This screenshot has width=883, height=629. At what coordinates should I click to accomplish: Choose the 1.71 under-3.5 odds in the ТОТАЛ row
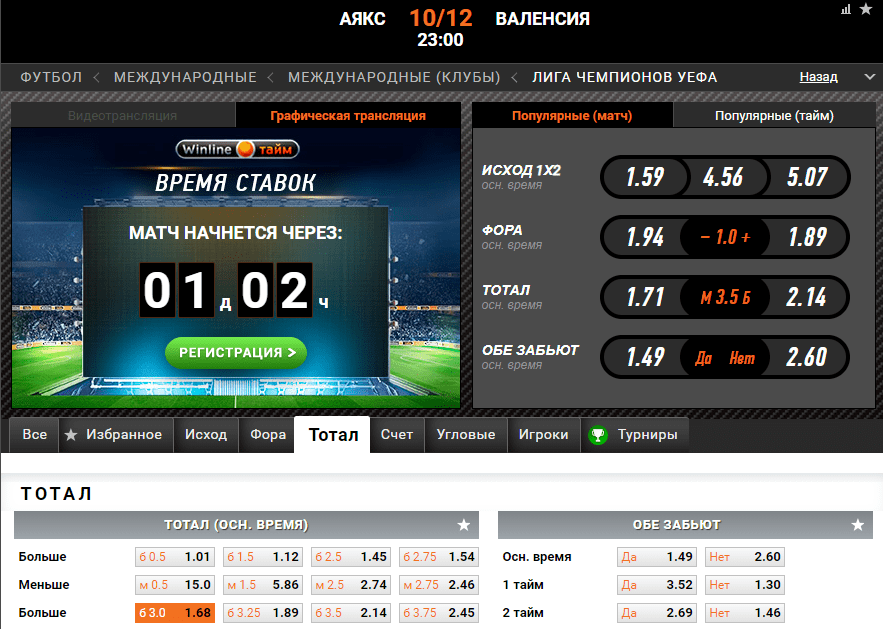645,297
